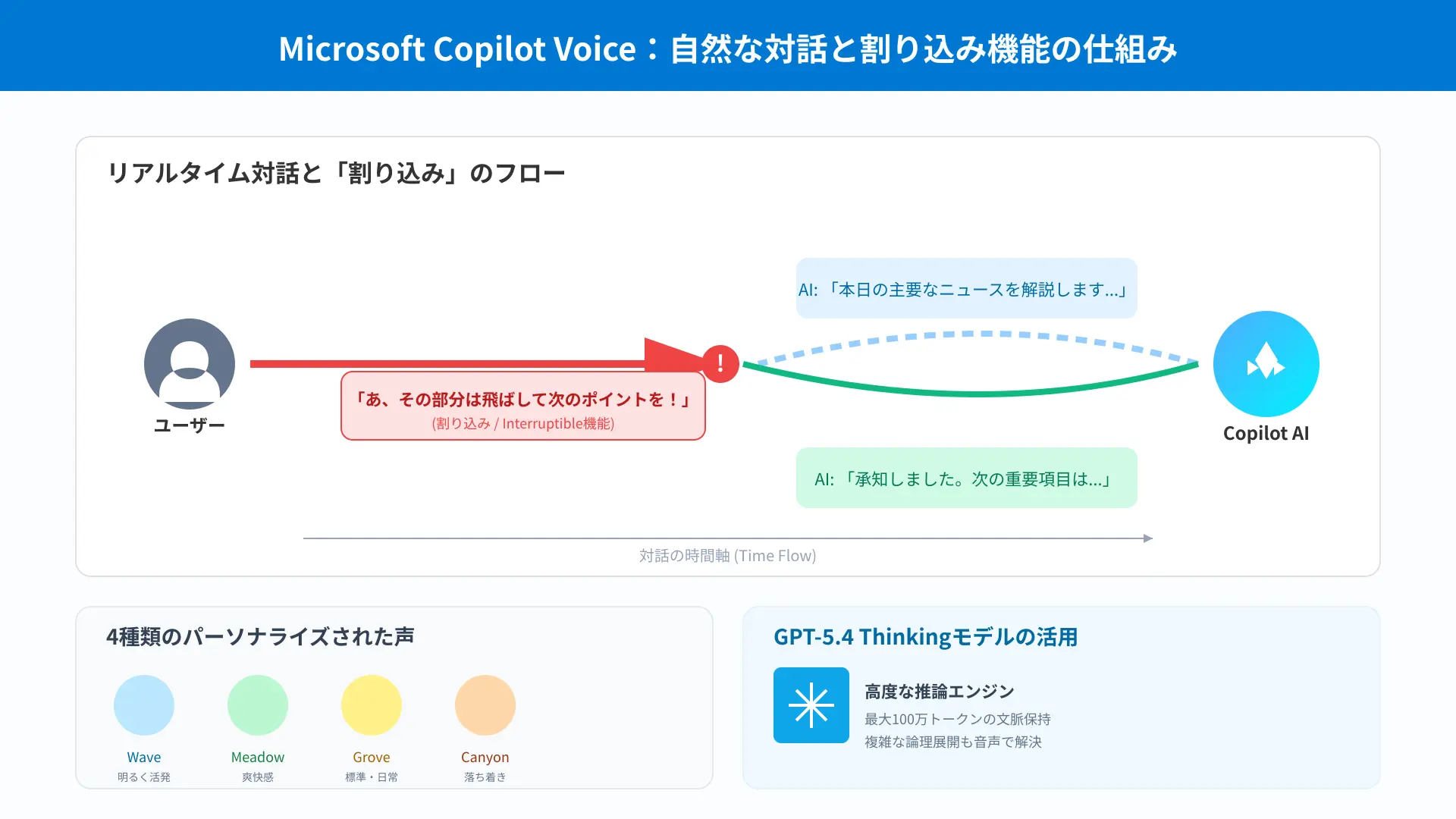Image resolution: width=1456 pixels, height=819 pixels.
Task: Click the Canyon voice name label
Action: coord(485,757)
